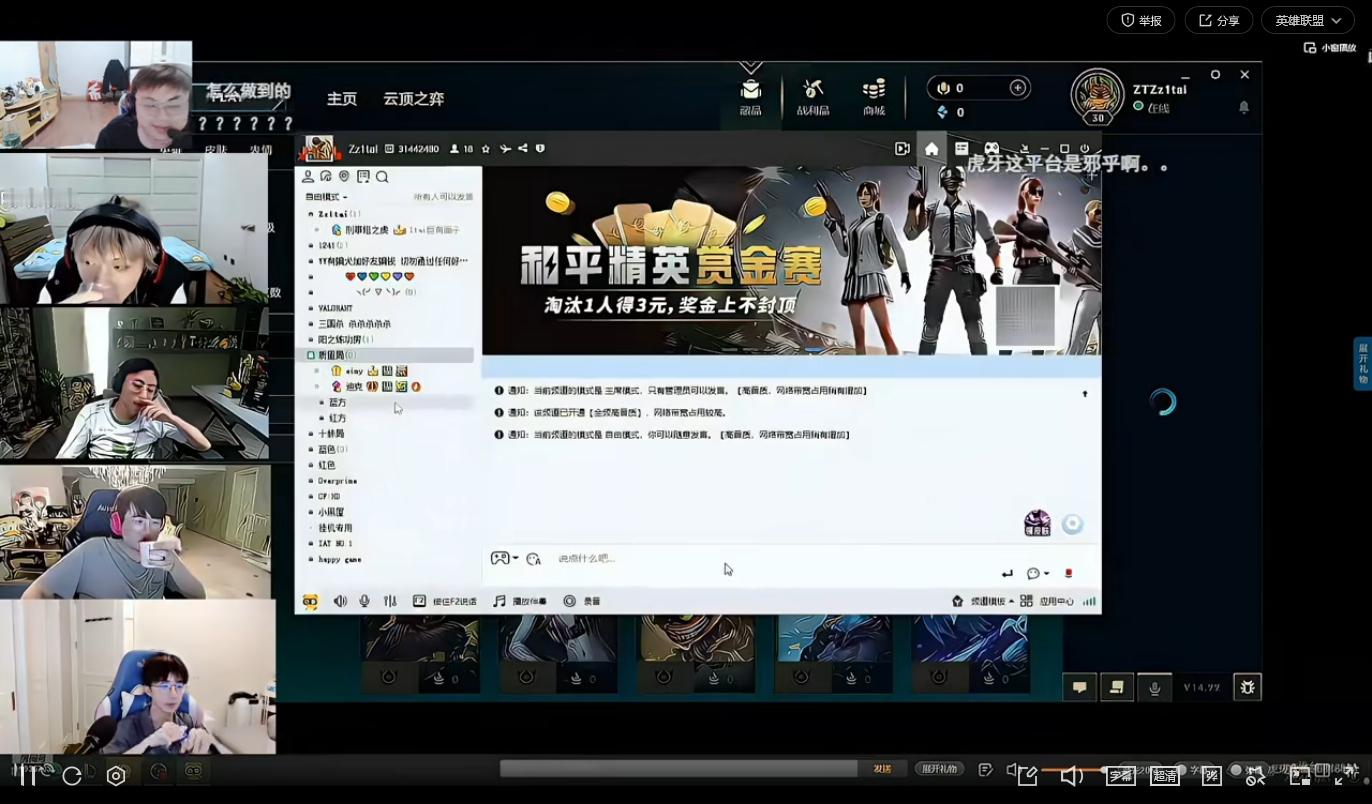Viewport: 1372px width, 804px height.
Task: Click the 和平精英赏金赛 banner
Action: click(x=792, y=260)
